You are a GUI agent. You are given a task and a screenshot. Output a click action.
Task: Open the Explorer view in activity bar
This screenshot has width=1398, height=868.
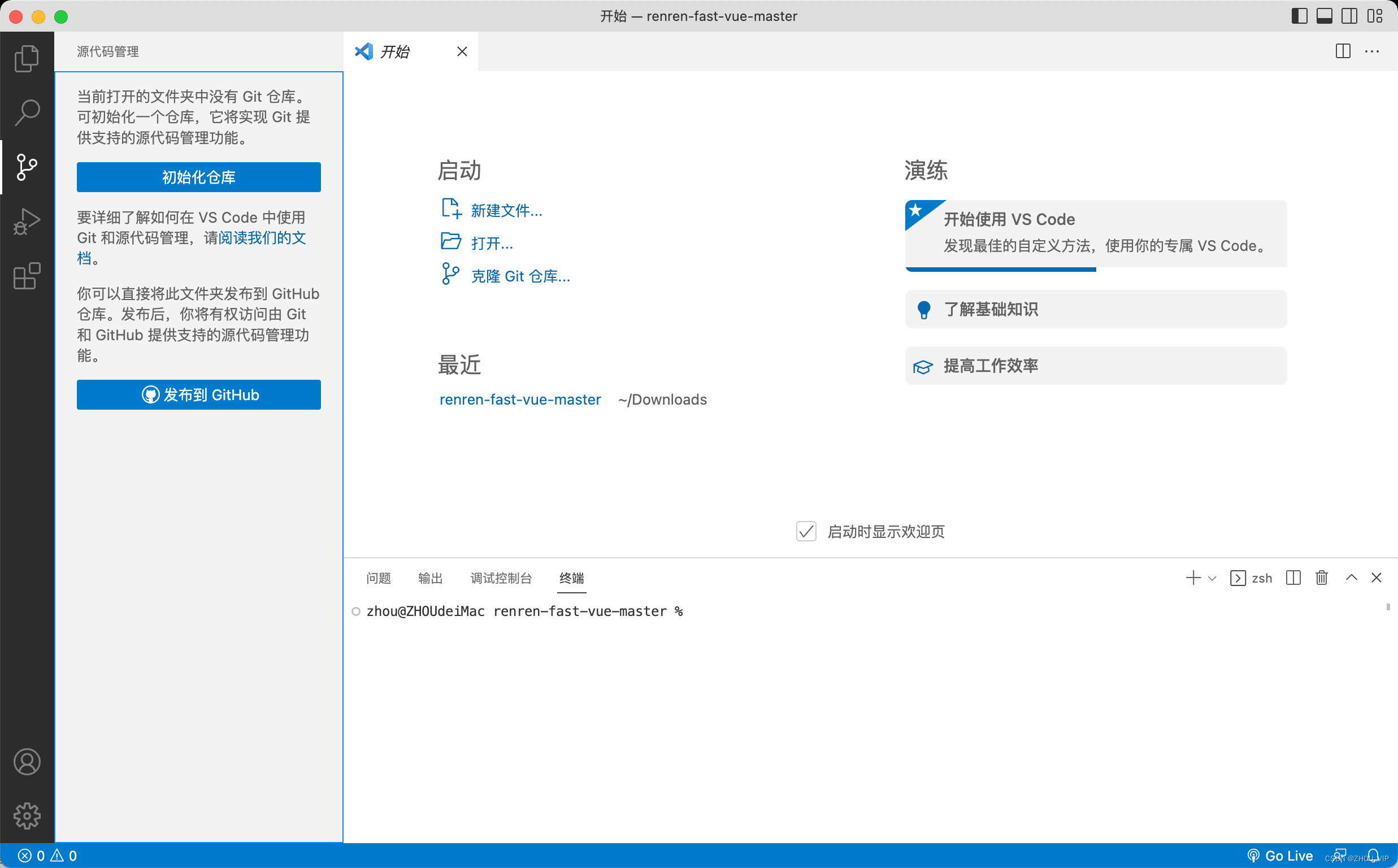tap(27, 58)
